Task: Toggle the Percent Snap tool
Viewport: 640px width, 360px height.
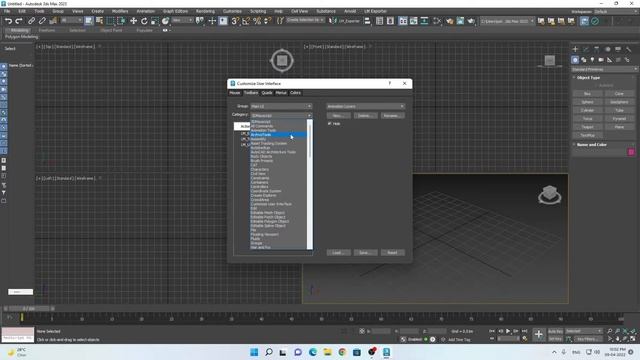Action: pyautogui.click(x=257, y=21)
